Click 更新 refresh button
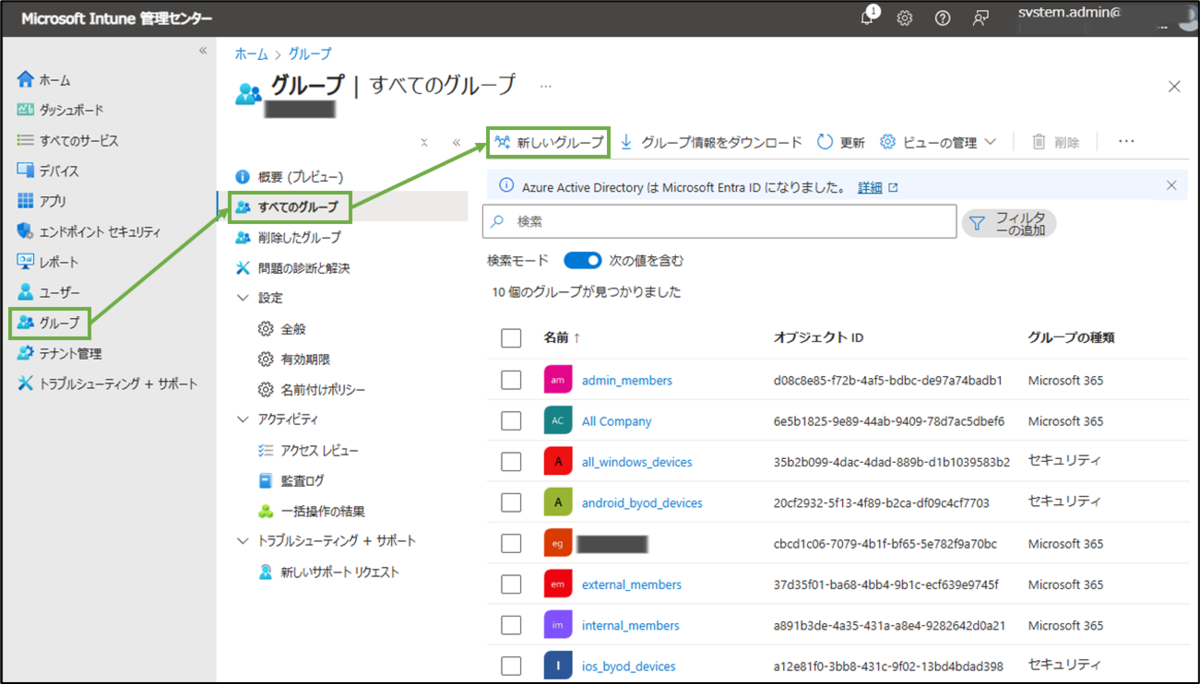This screenshot has width=1200, height=684. (x=841, y=142)
